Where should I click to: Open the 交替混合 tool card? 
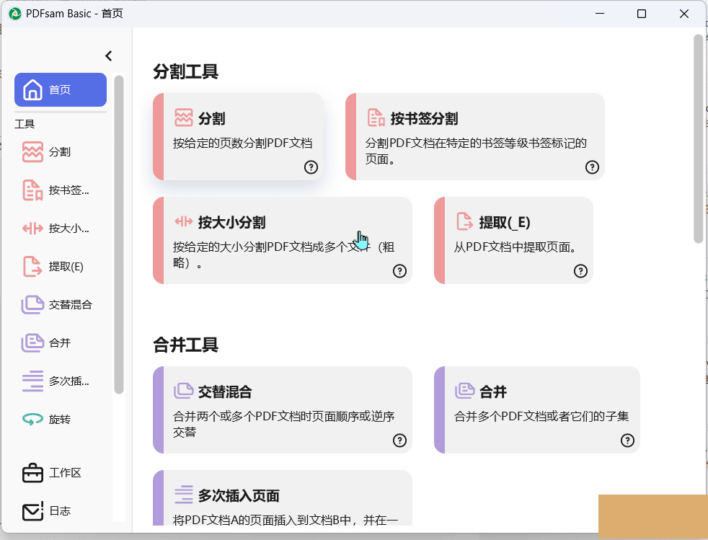(x=282, y=410)
